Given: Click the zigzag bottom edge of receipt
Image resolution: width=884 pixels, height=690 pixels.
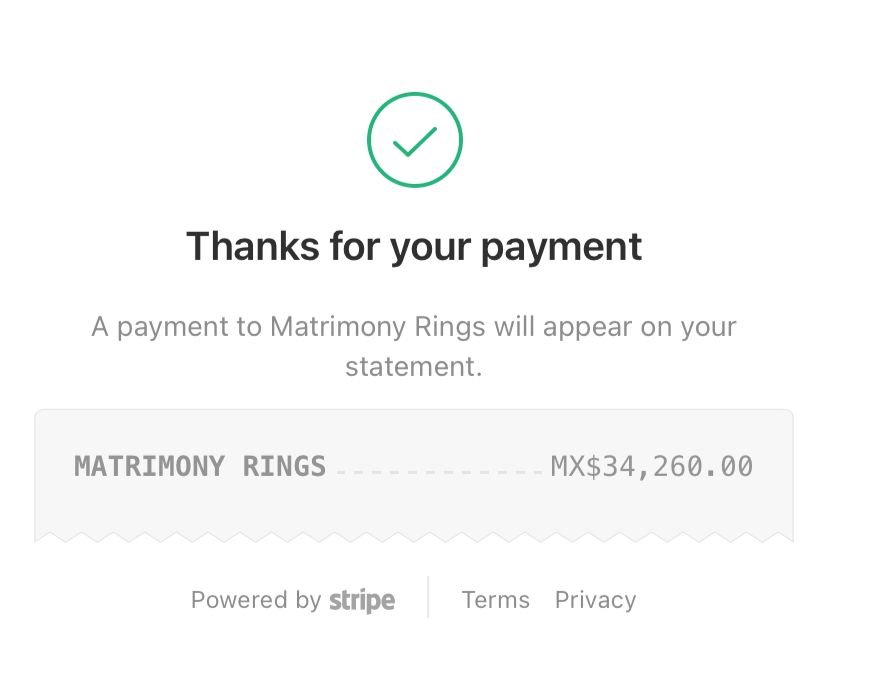Looking at the screenshot, I should [x=414, y=537].
